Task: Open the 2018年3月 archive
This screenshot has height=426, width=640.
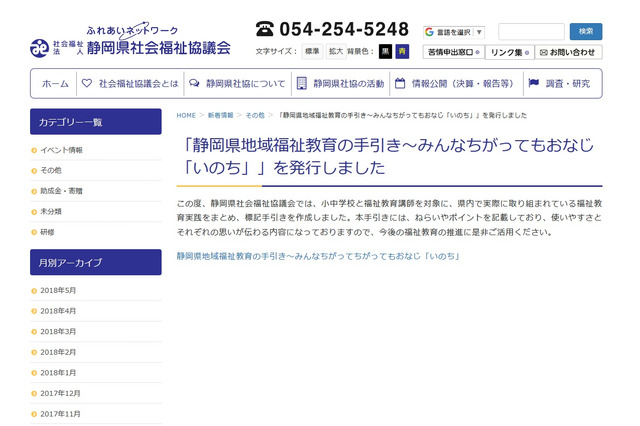Action: [58, 332]
